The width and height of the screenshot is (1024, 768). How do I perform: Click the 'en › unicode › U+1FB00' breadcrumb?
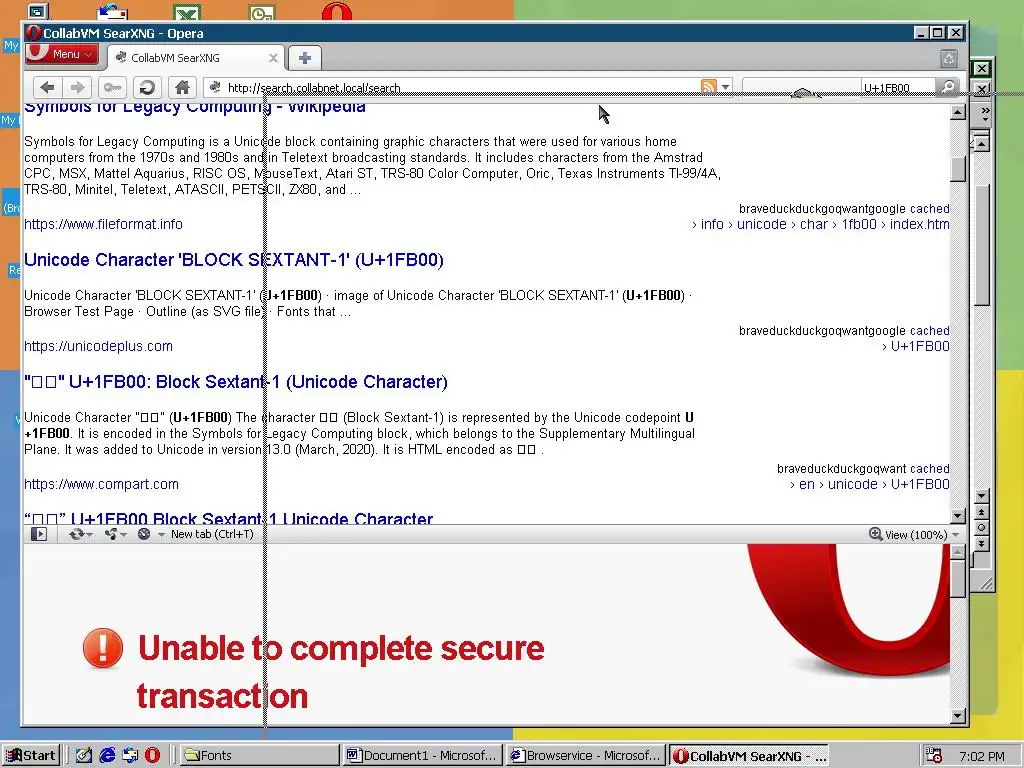click(874, 484)
